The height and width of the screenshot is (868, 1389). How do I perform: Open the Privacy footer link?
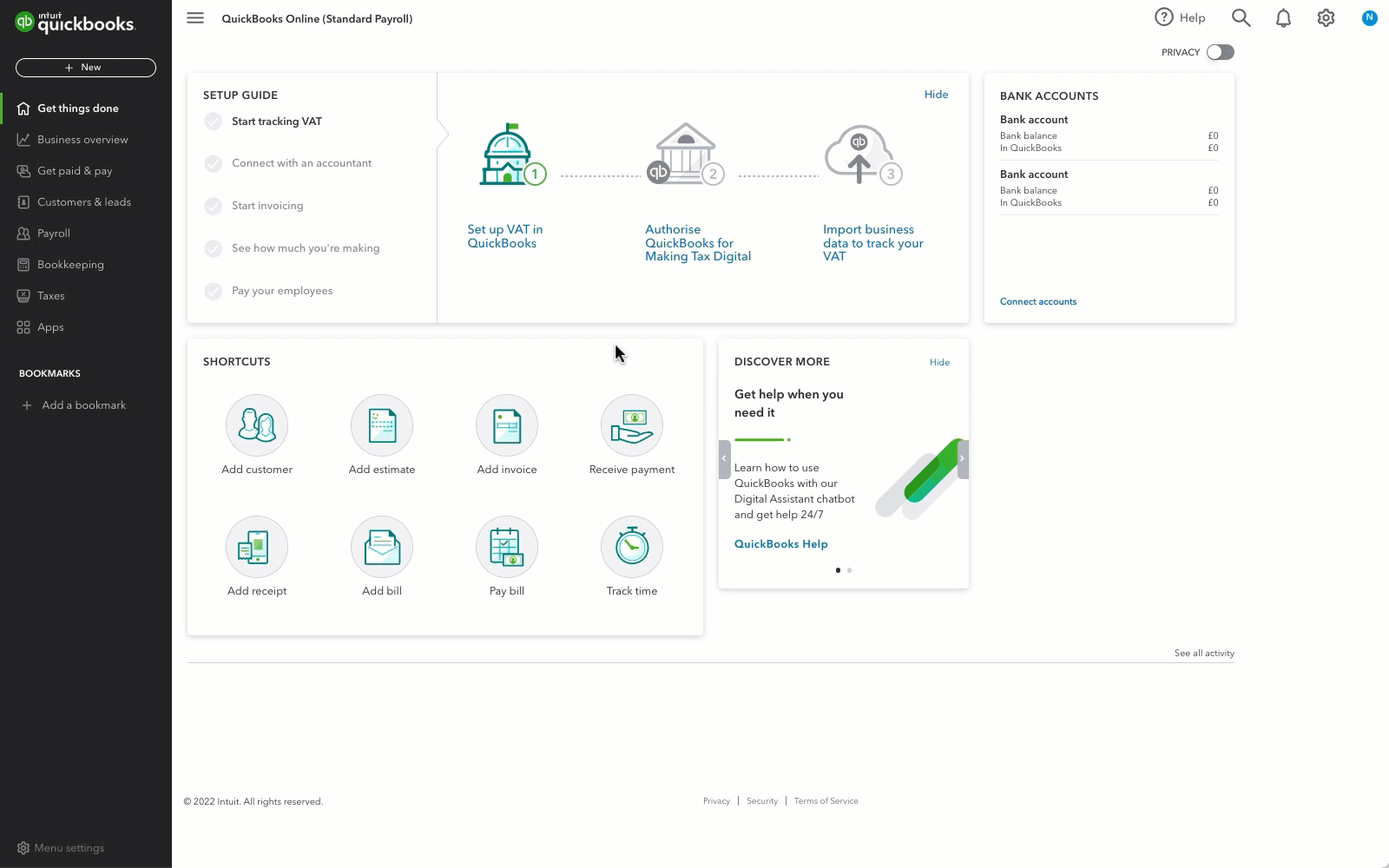[716, 801]
